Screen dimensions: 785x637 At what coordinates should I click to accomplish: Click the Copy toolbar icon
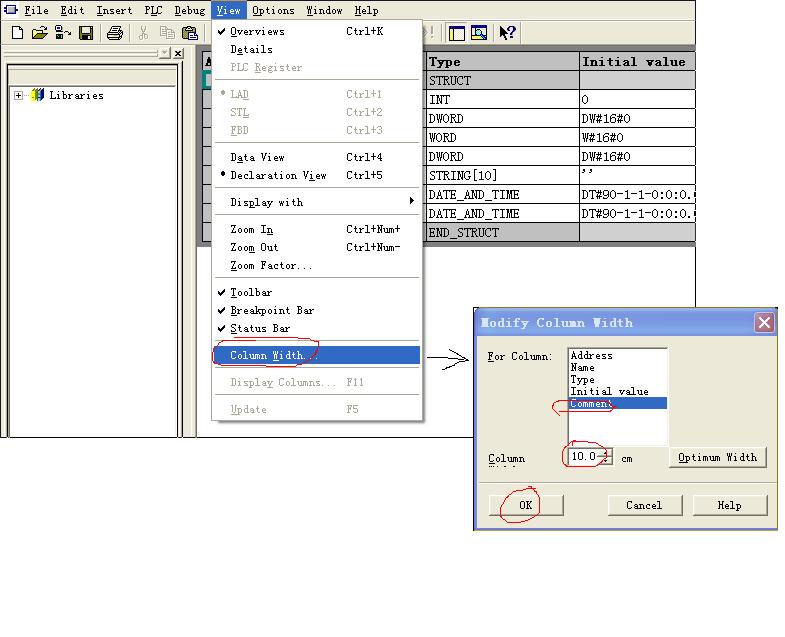click(x=167, y=33)
